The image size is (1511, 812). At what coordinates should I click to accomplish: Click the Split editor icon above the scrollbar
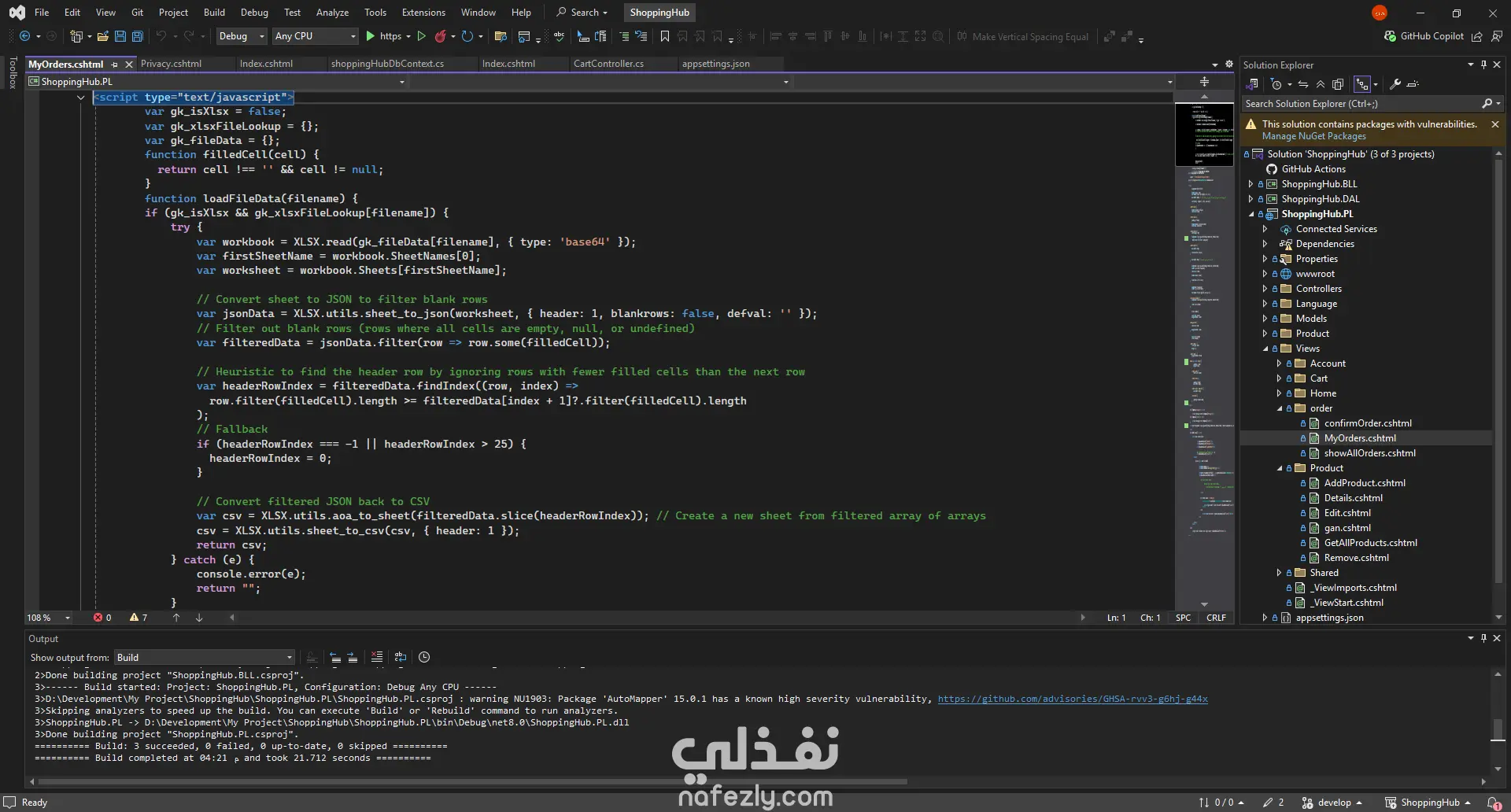point(1204,82)
